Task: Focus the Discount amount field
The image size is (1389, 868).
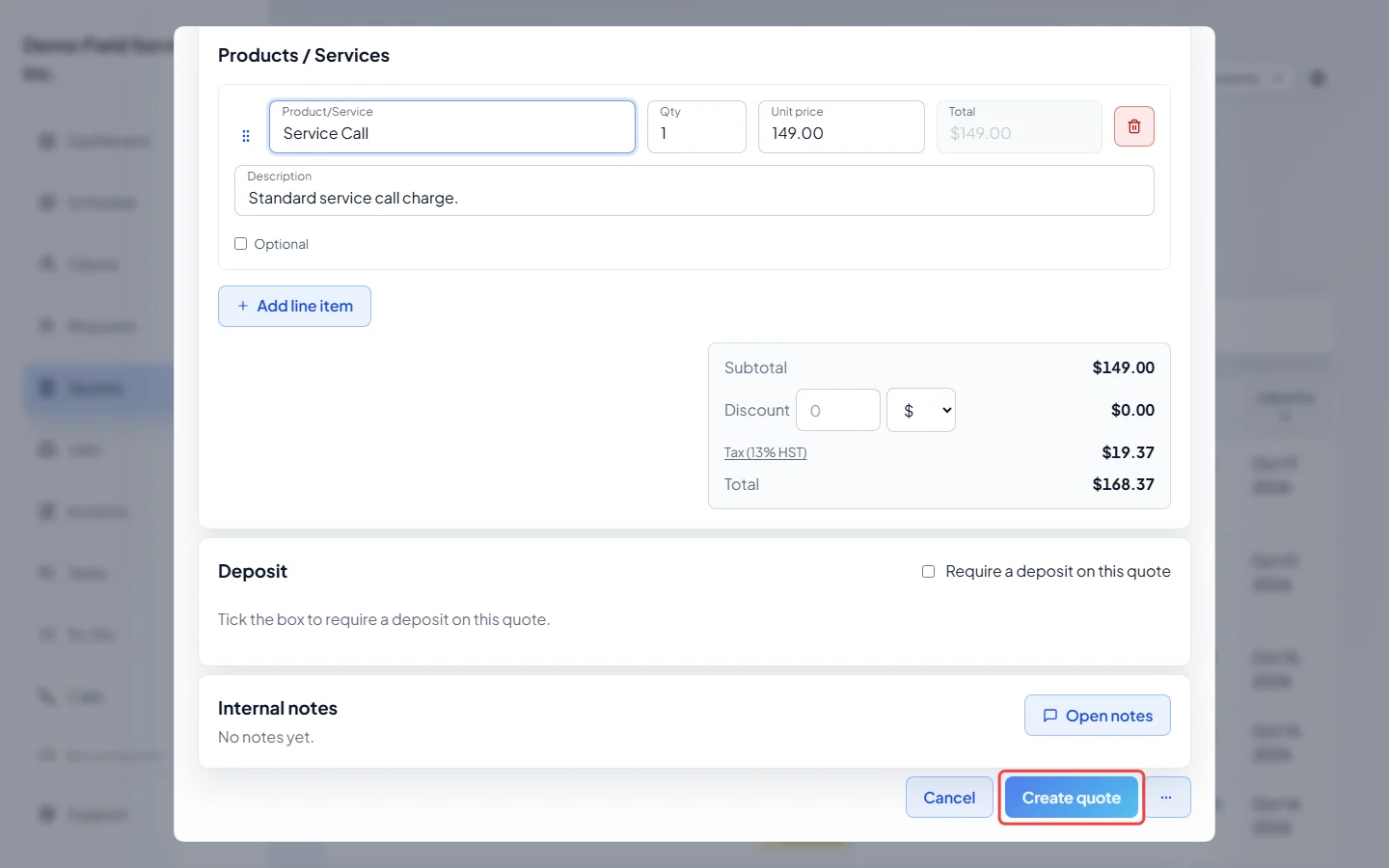Action: coord(838,410)
